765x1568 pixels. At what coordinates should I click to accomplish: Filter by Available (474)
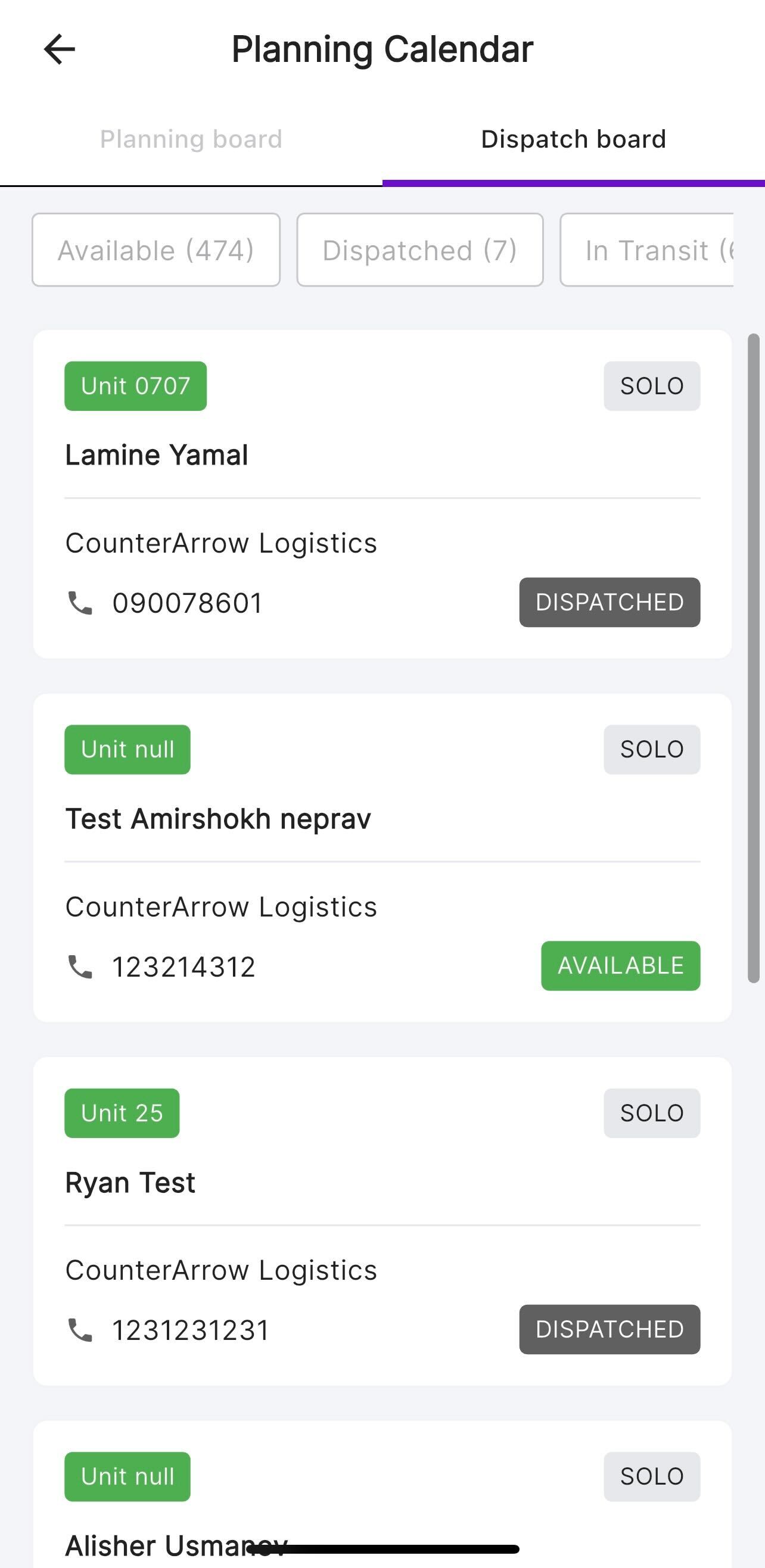click(156, 250)
